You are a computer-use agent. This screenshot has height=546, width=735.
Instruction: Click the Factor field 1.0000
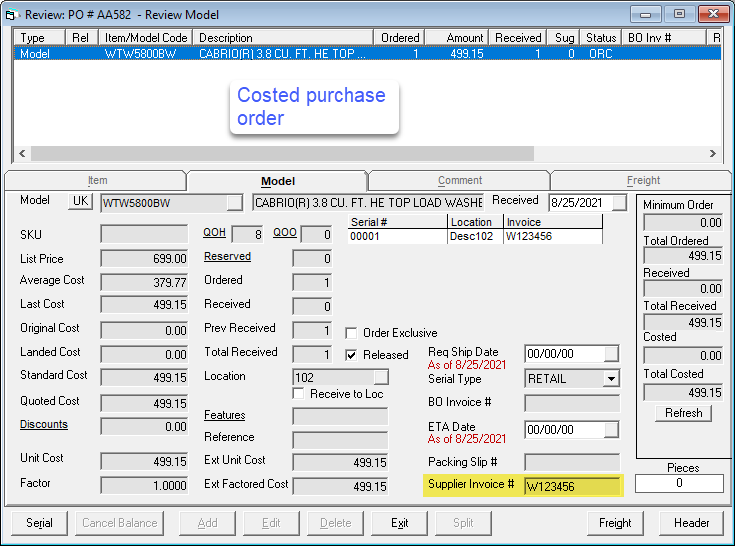(x=144, y=485)
